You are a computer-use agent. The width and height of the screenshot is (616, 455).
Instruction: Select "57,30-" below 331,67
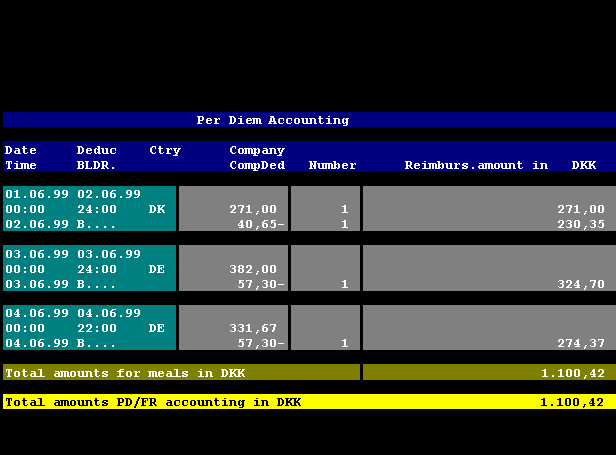pos(261,343)
